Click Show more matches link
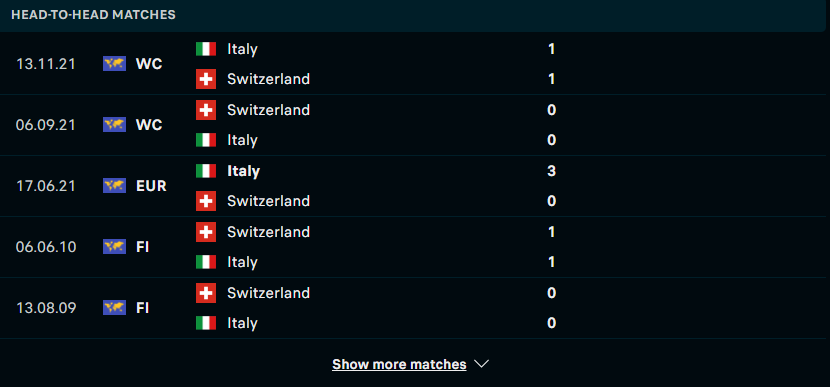Screen dimensions: 830x387 point(399,364)
